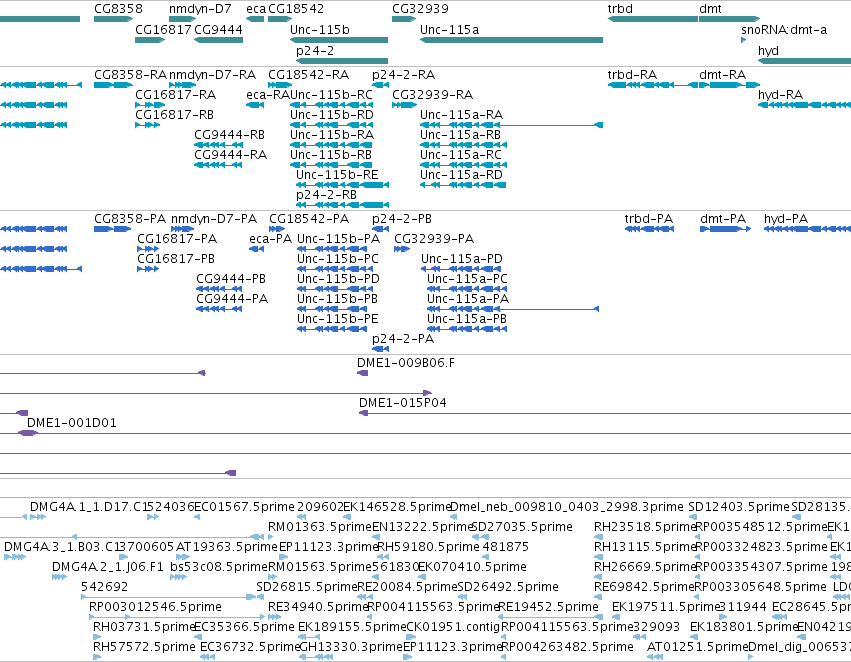The width and height of the screenshot is (851, 662).
Task: Select transcript nmdyn-D7-RA
Action: point(212,74)
